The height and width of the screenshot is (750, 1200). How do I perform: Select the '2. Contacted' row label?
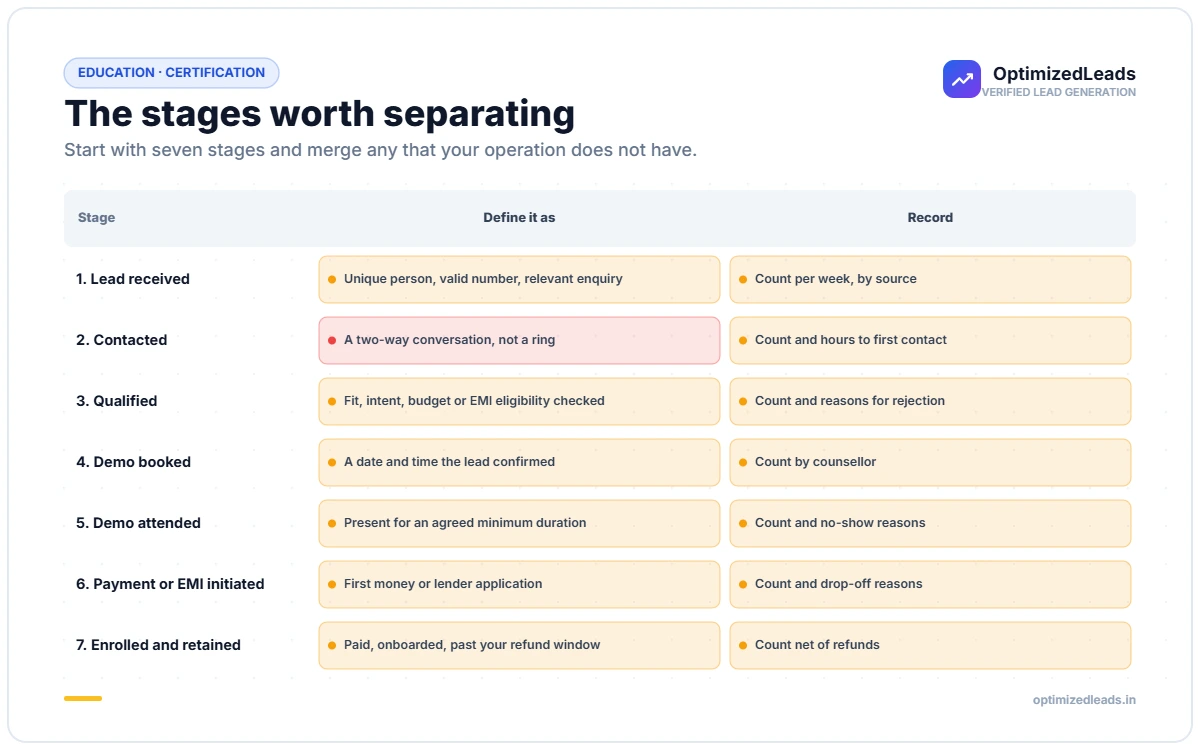point(122,340)
